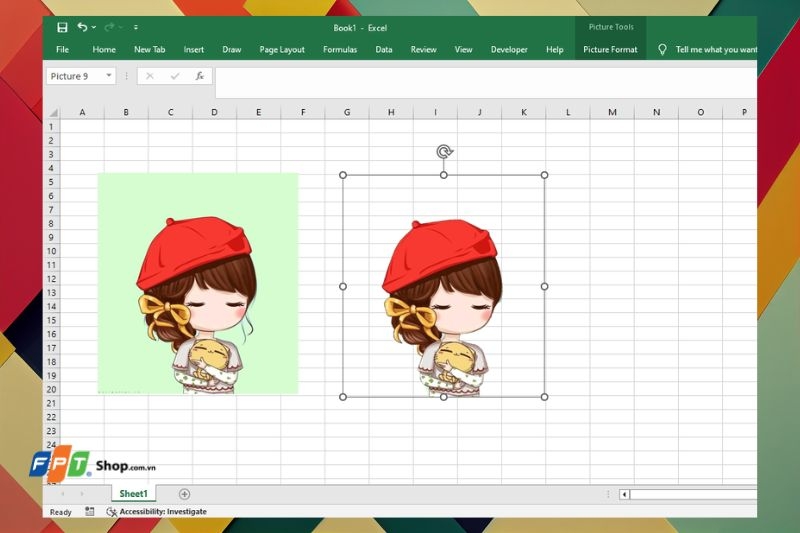Click the picture's rotation handle

444,151
